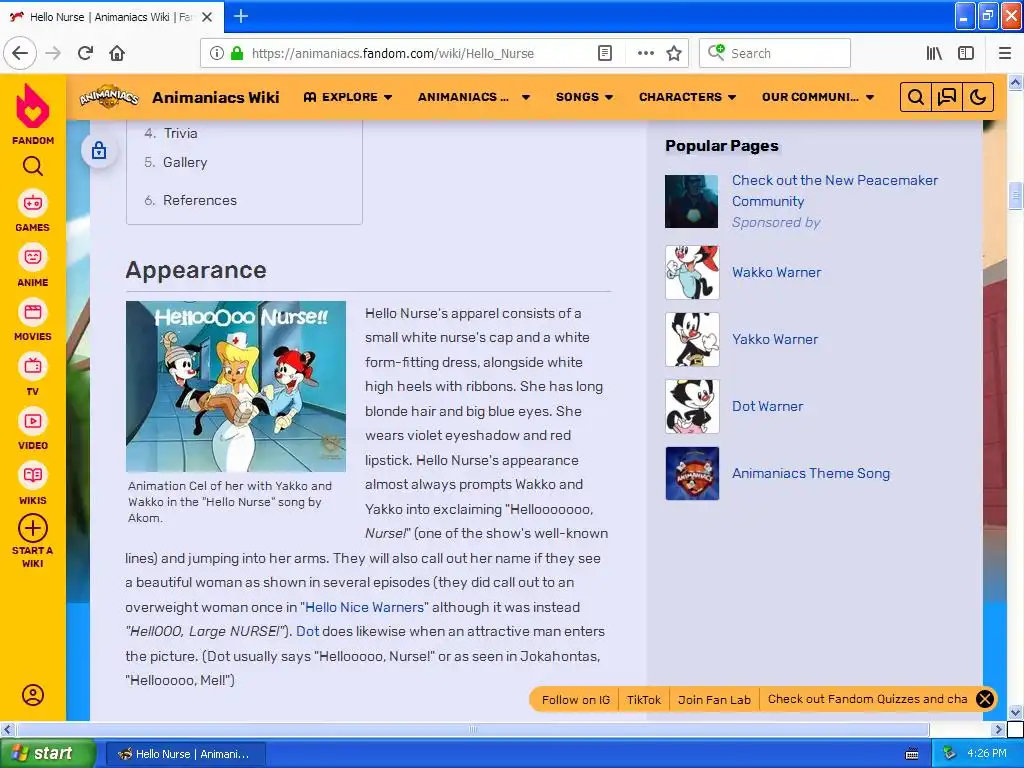The width and height of the screenshot is (1024, 768).
Task: Click the TikTok button
Action: pyautogui.click(x=644, y=699)
